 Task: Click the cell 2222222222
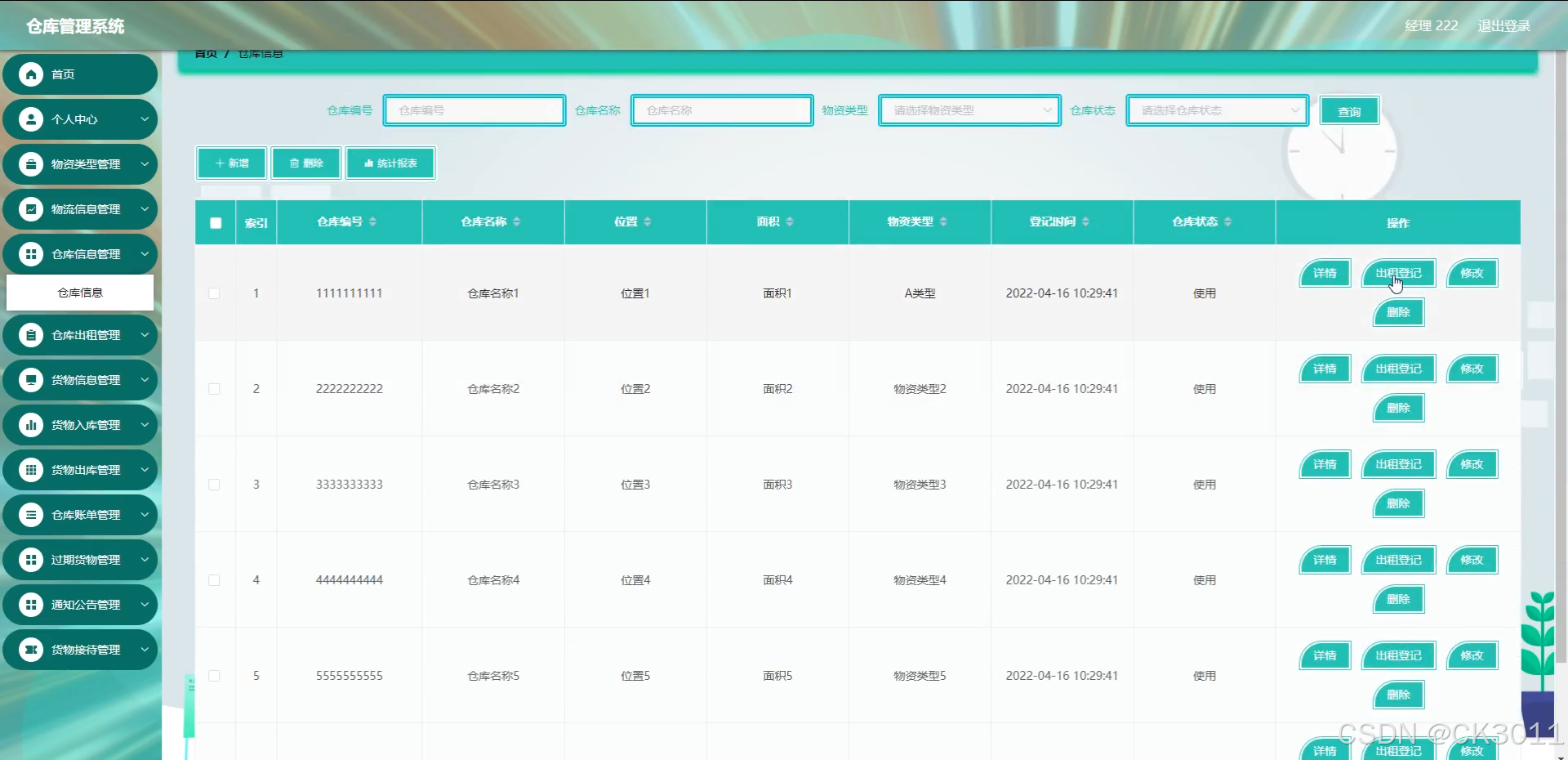[x=350, y=389]
